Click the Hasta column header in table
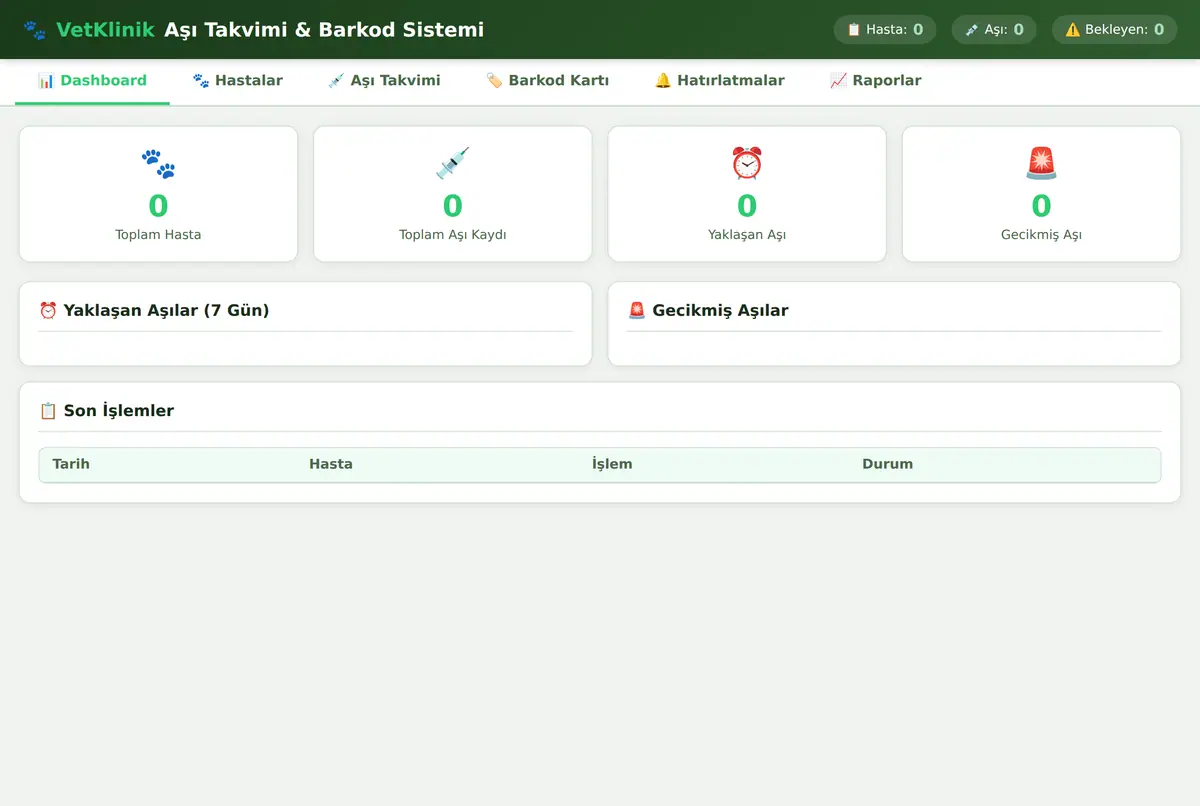The image size is (1200, 806). tap(331, 464)
